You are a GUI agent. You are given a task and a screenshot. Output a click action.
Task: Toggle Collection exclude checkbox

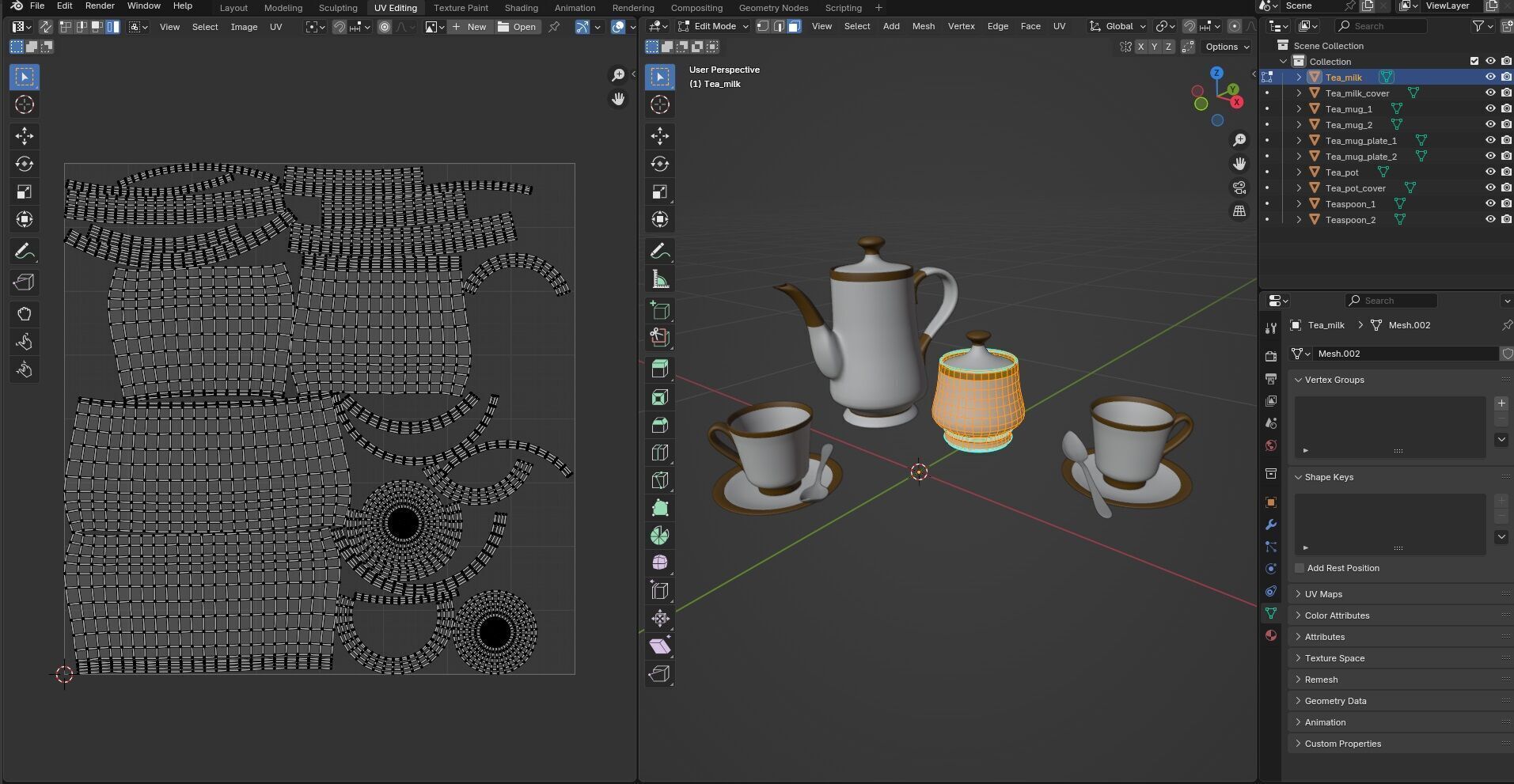1474,61
